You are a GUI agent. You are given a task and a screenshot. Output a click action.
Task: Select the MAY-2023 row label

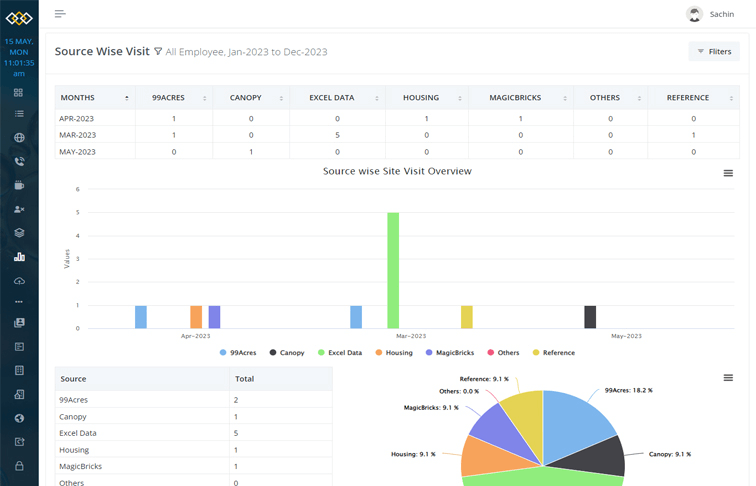click(77, 152)
